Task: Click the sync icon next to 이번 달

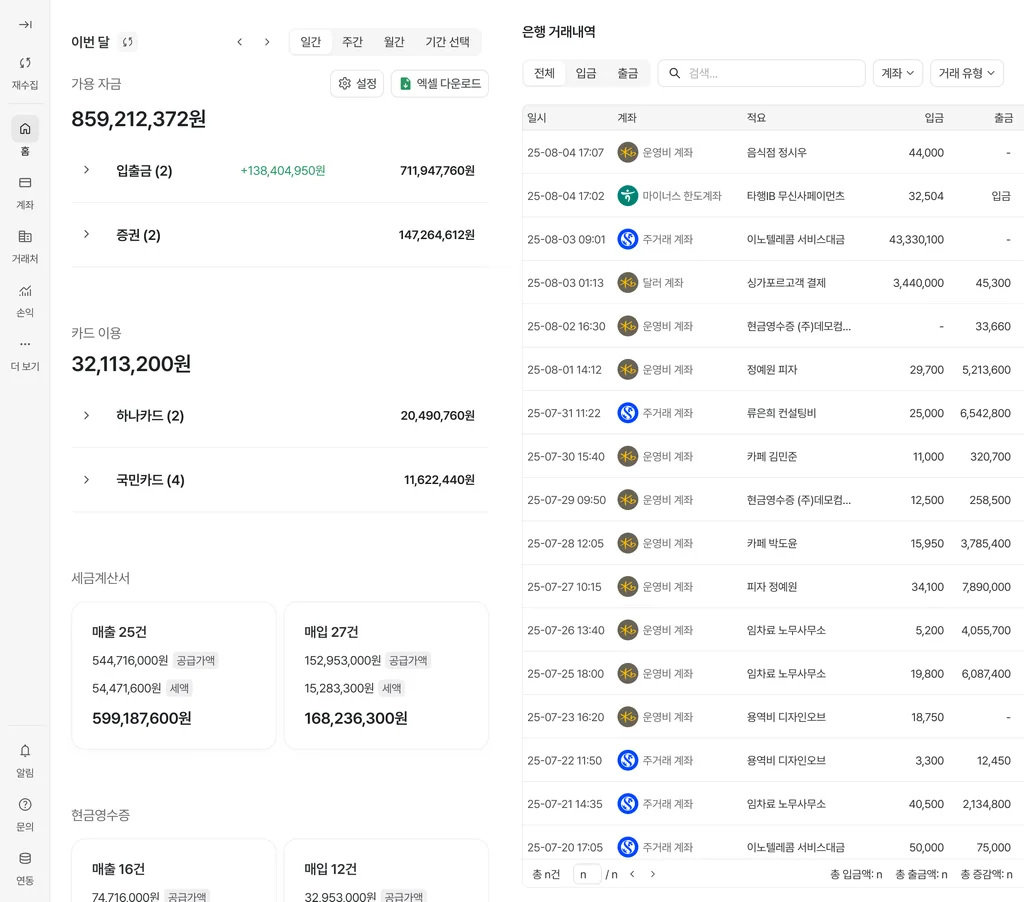Action: [127, 42]
